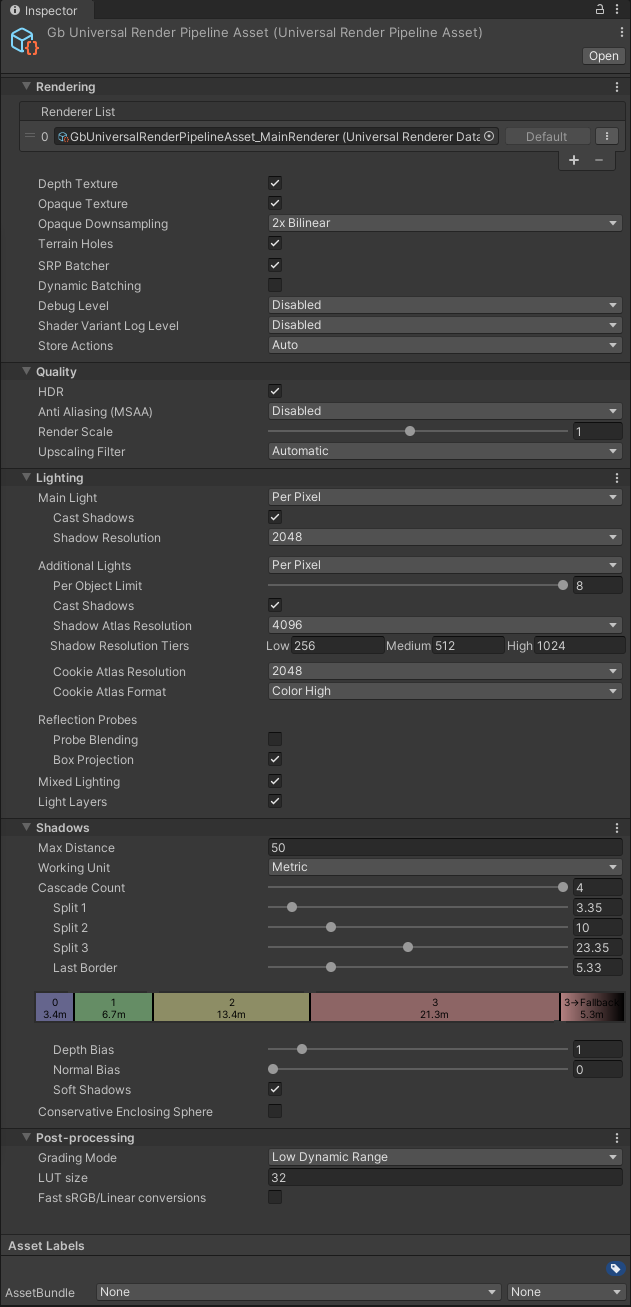Open the Opaque Downsampling dropdown
Screen dimensions: 631x1307
(x=445, y=223)
